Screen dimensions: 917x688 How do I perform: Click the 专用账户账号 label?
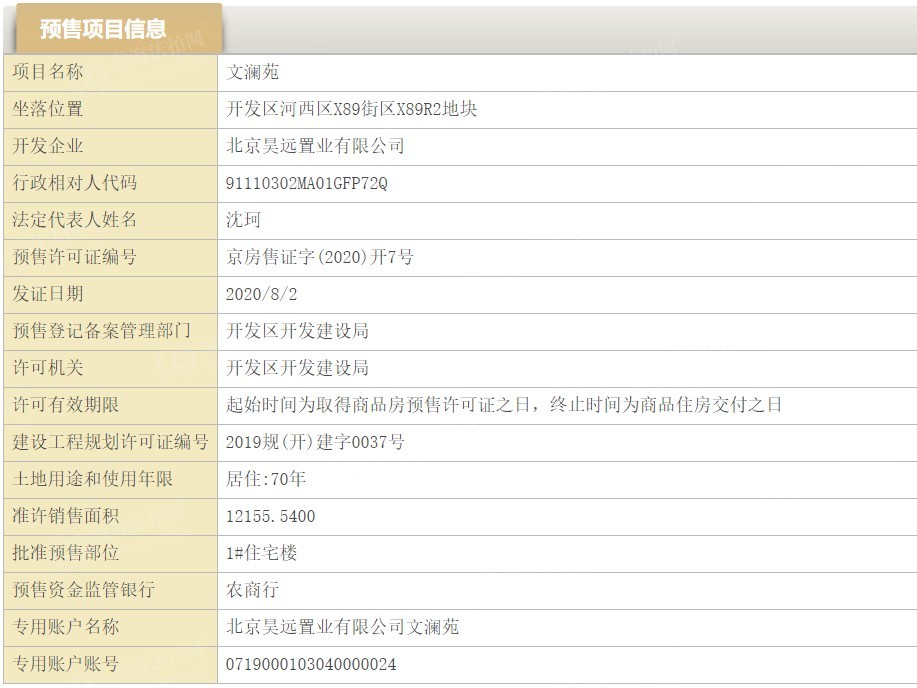click(66, 664)
